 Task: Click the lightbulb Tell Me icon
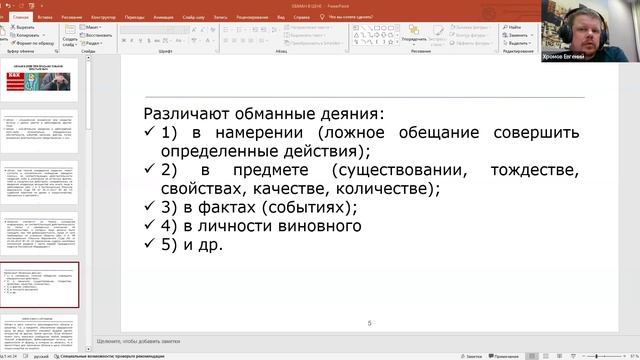[x=322, y=17]
